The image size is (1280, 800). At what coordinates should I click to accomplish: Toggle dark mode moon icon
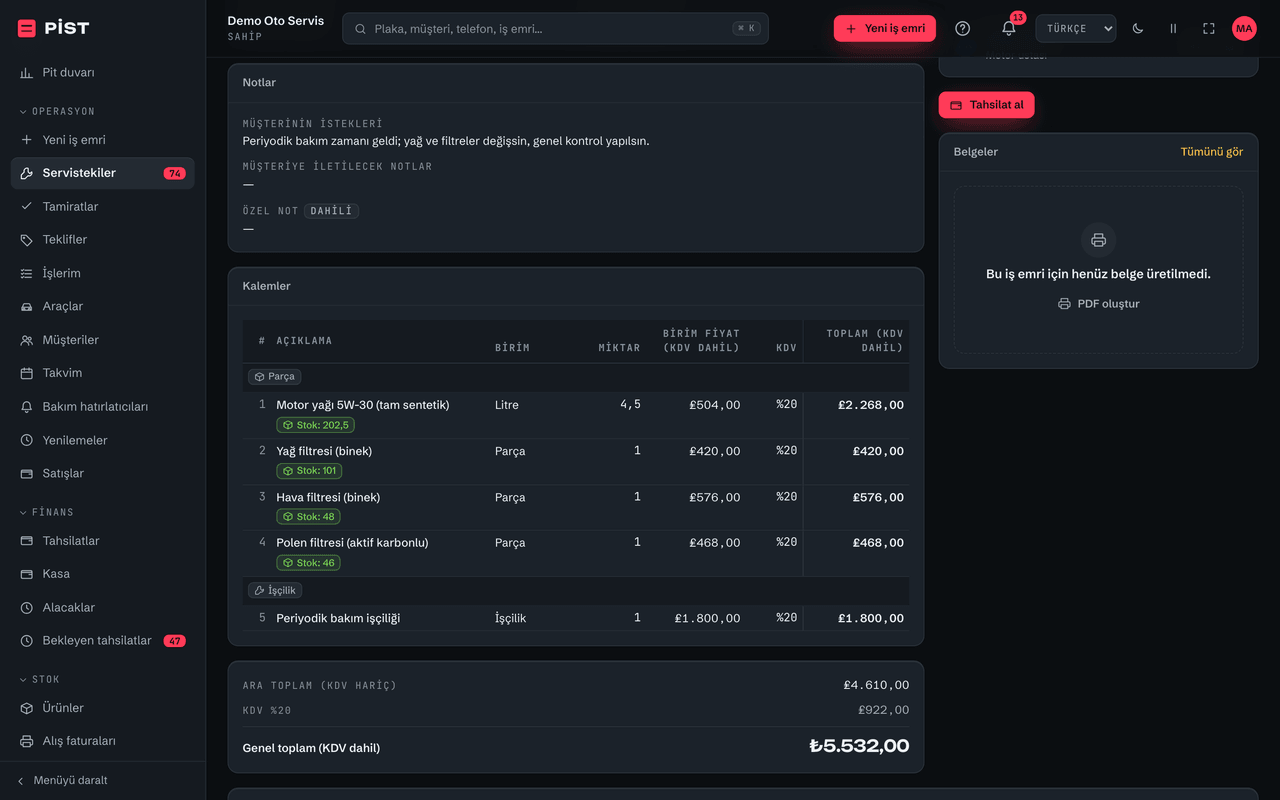pos(1138,29)
